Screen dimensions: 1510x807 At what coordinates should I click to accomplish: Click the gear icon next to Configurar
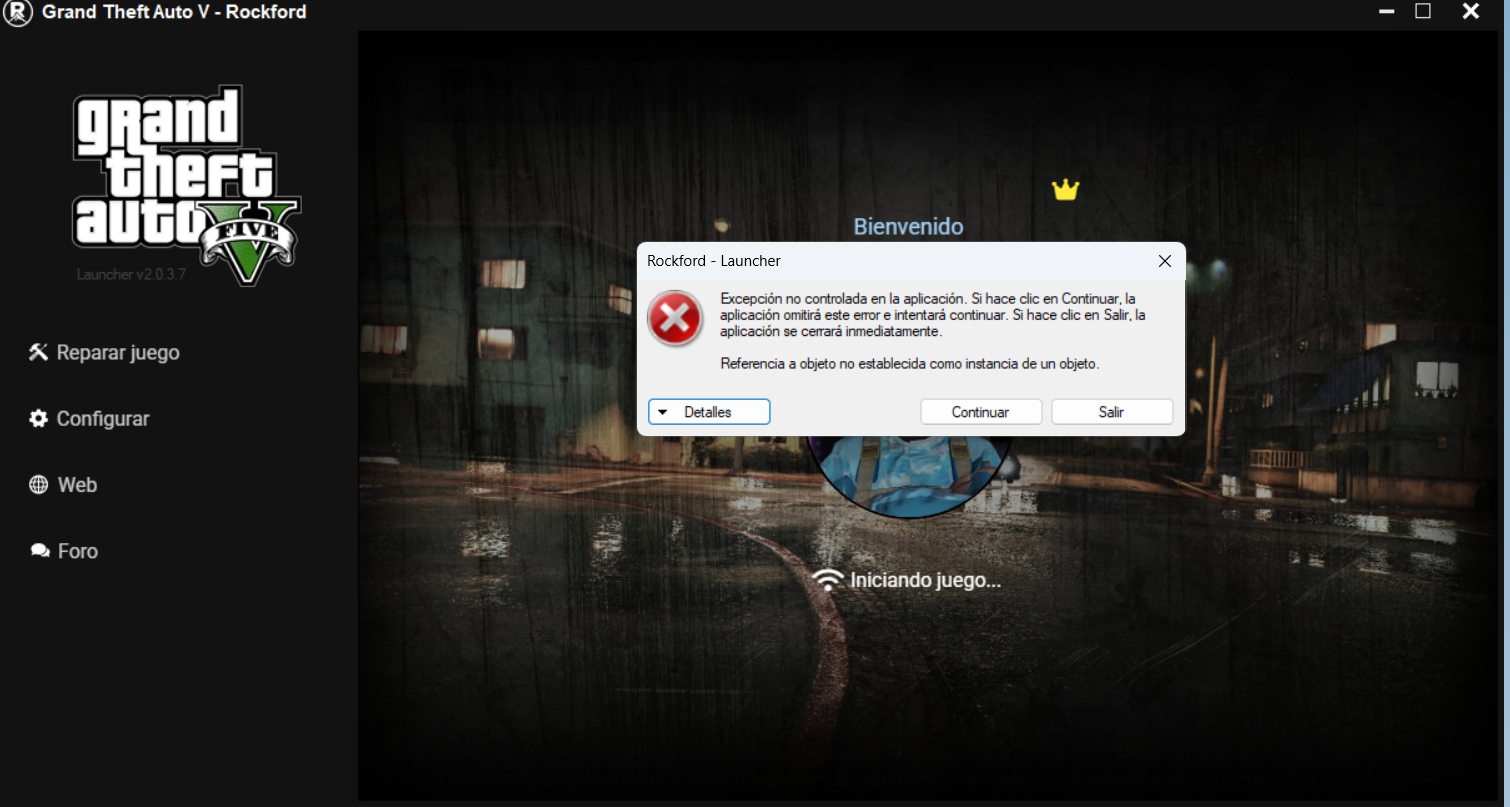(x=39, y=419)
